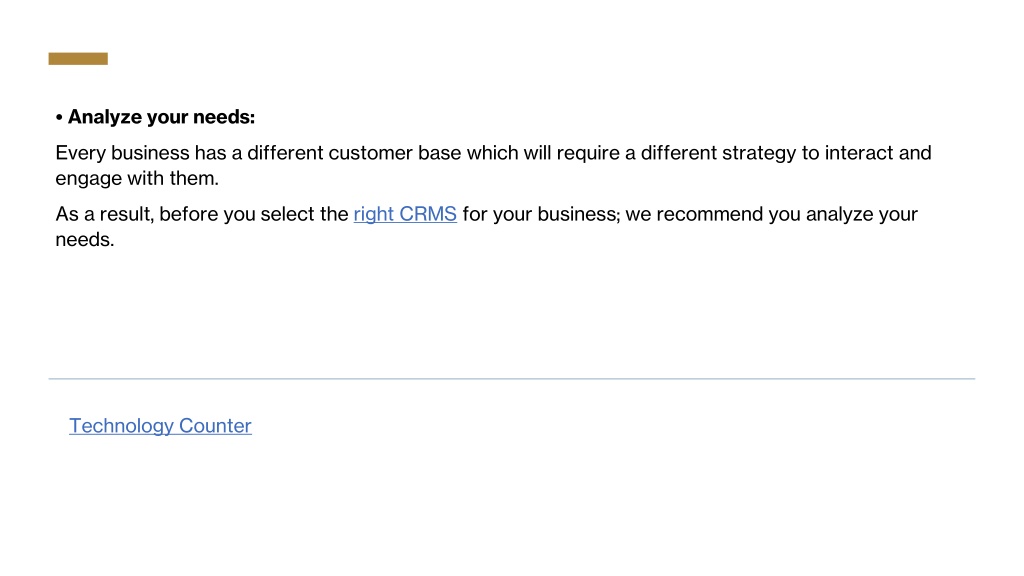Click the word "Technology" in the footer link

click(x=121, y=426)
